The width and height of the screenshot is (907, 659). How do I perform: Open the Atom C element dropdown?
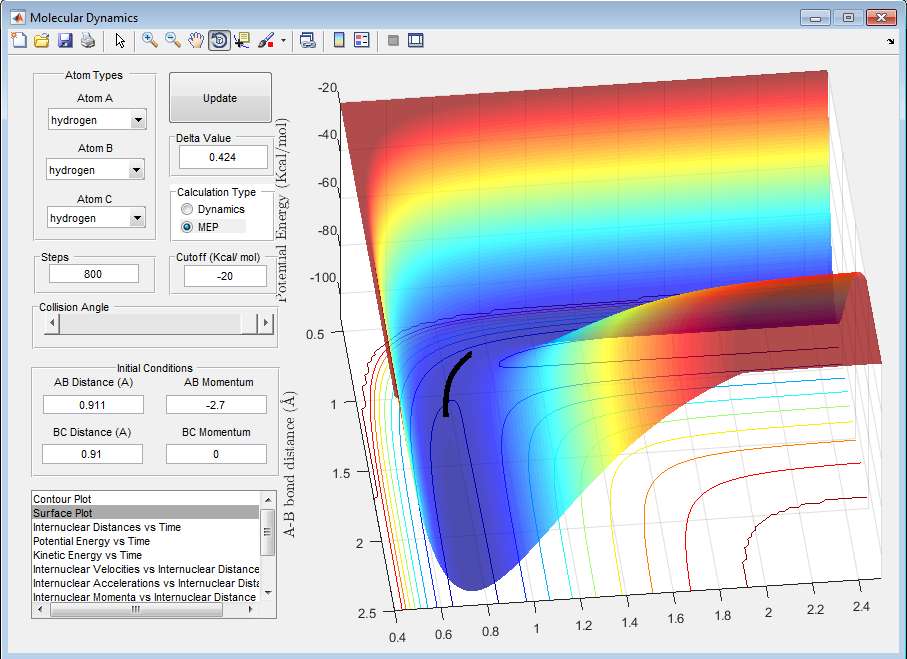pyautogui.click(x=137, y=219)
